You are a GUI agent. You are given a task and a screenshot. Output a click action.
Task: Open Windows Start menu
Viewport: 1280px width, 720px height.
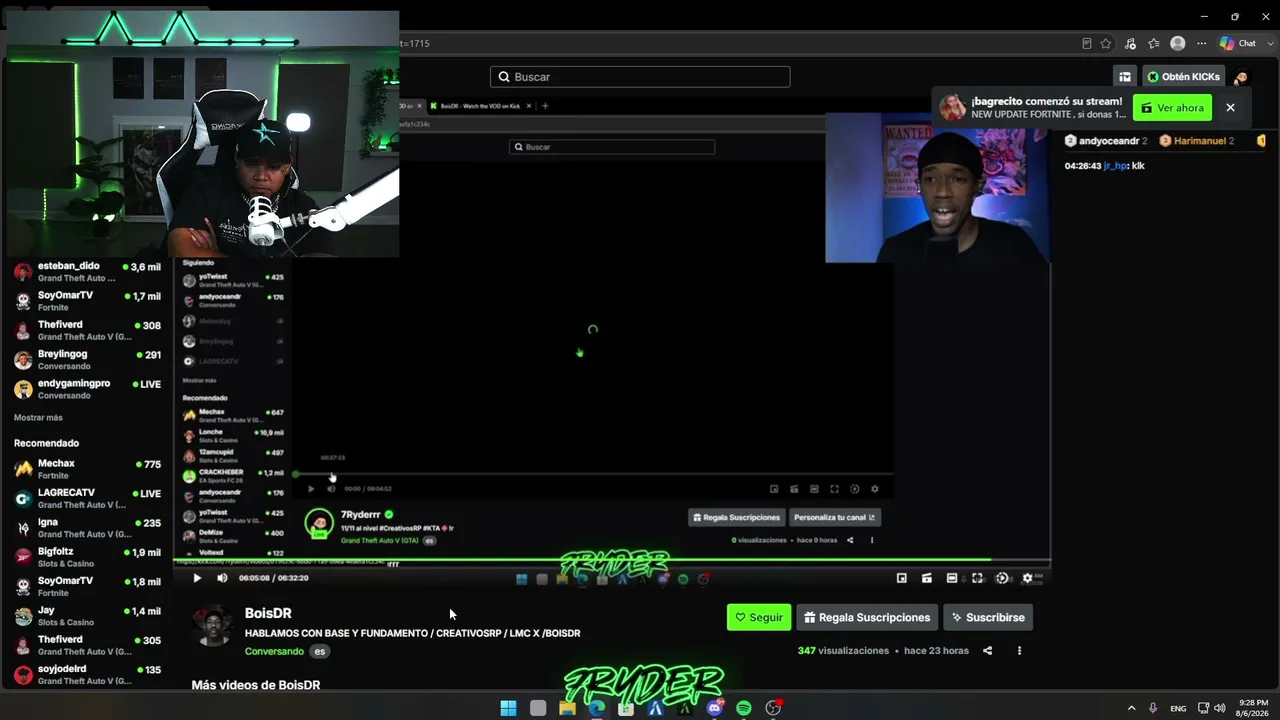coord(508,708)
